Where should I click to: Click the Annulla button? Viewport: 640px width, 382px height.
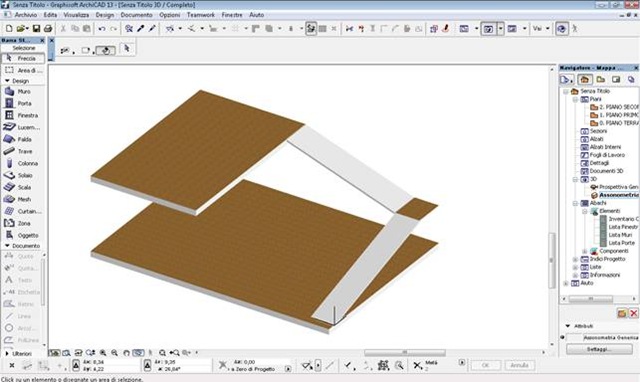point(519,365)
